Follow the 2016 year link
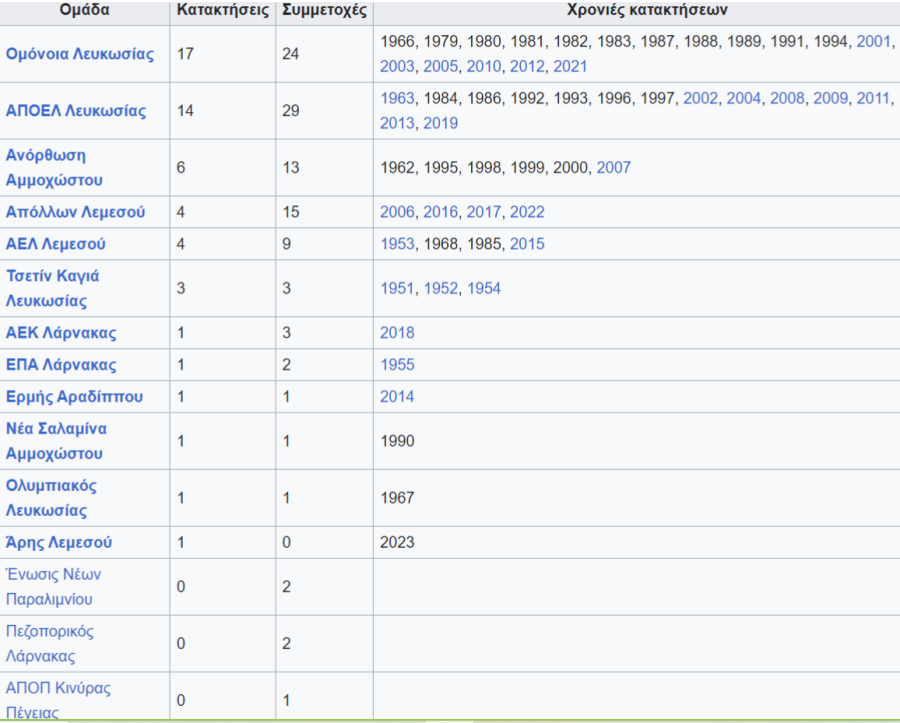This screenshot has height=723, width=900. [x=440, y=212]
